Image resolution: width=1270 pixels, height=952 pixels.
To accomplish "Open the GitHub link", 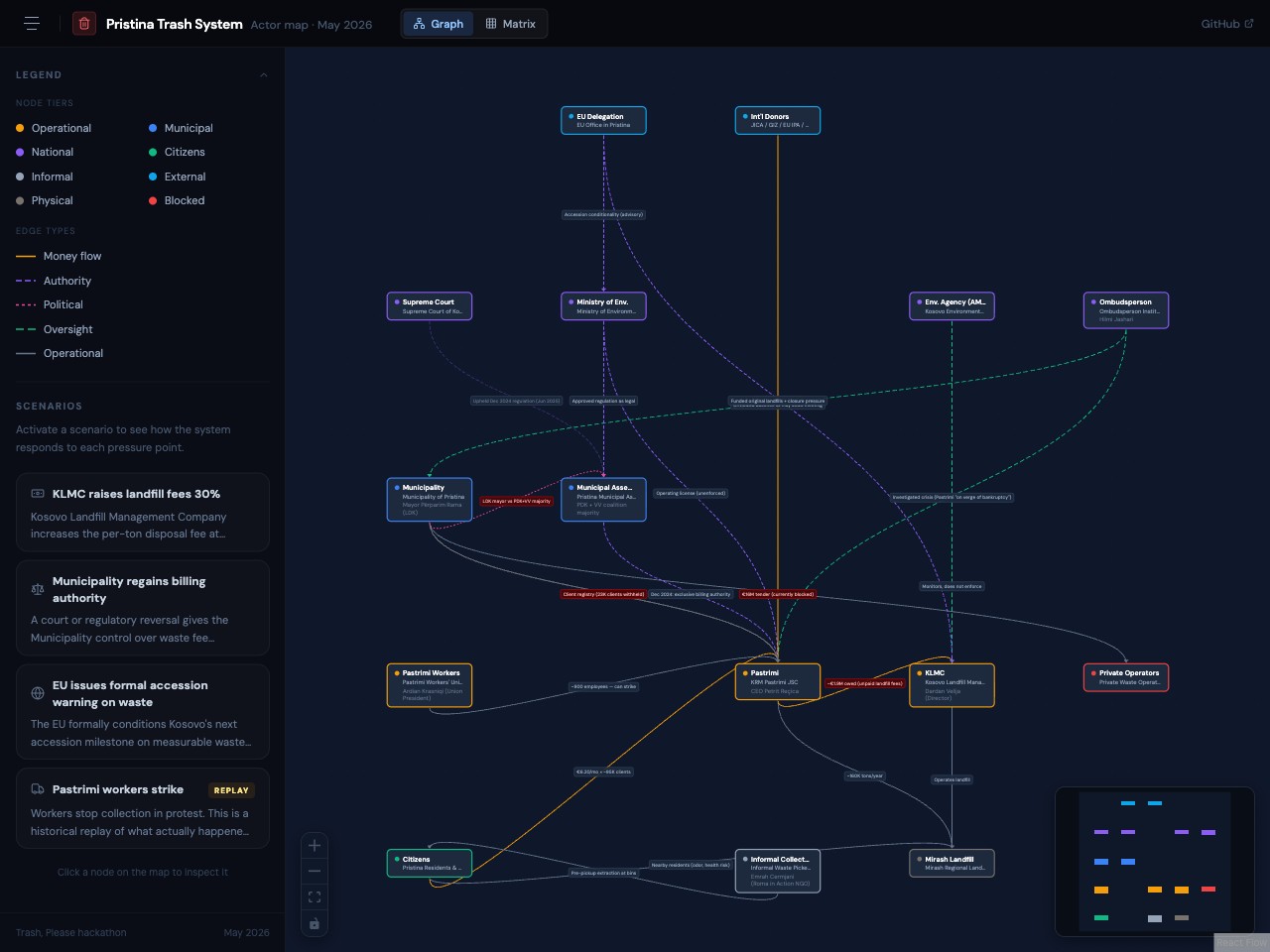I will (x=1227, y=24).
